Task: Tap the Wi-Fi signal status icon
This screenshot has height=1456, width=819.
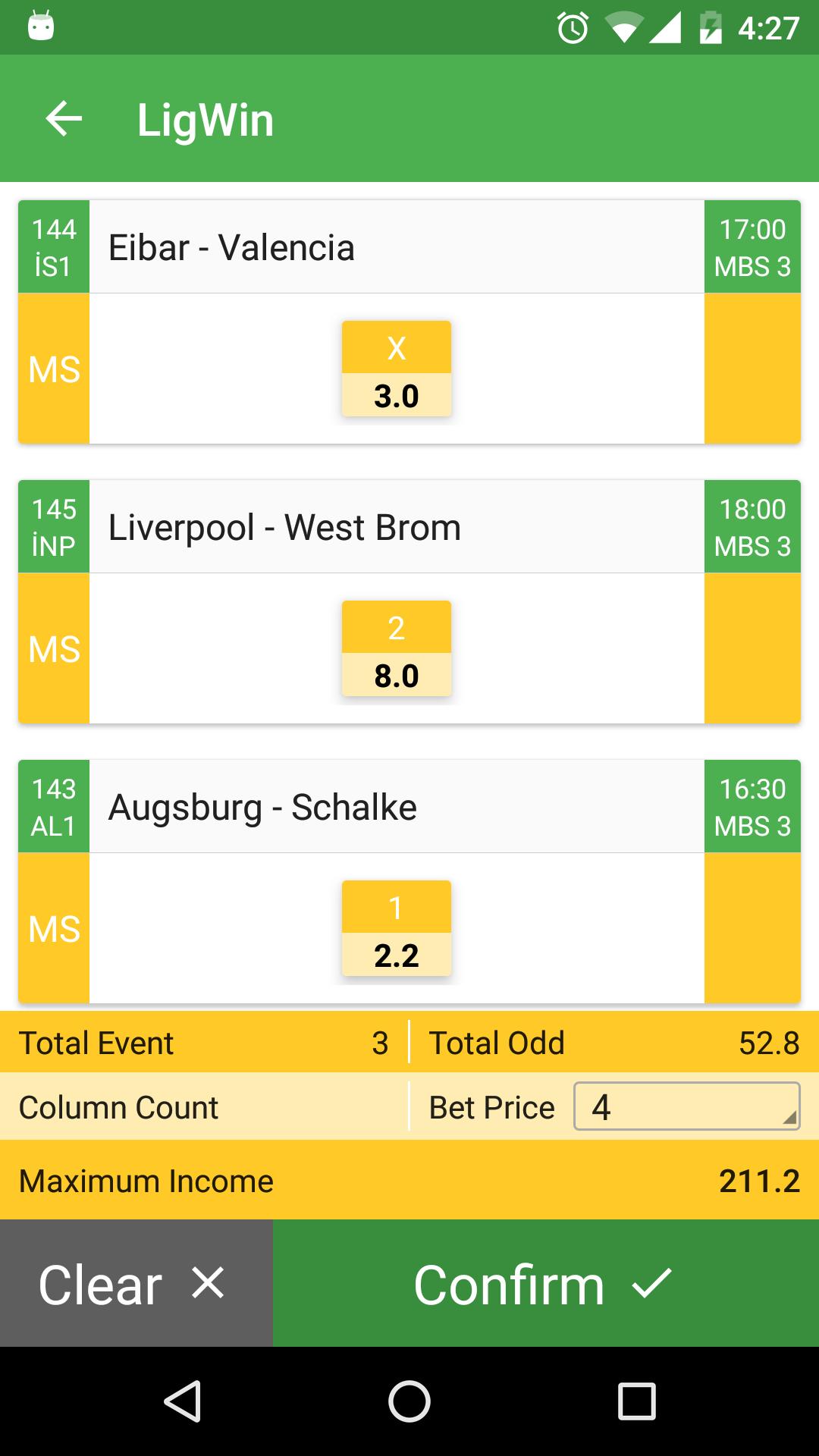Action: [x=623, y=28]
